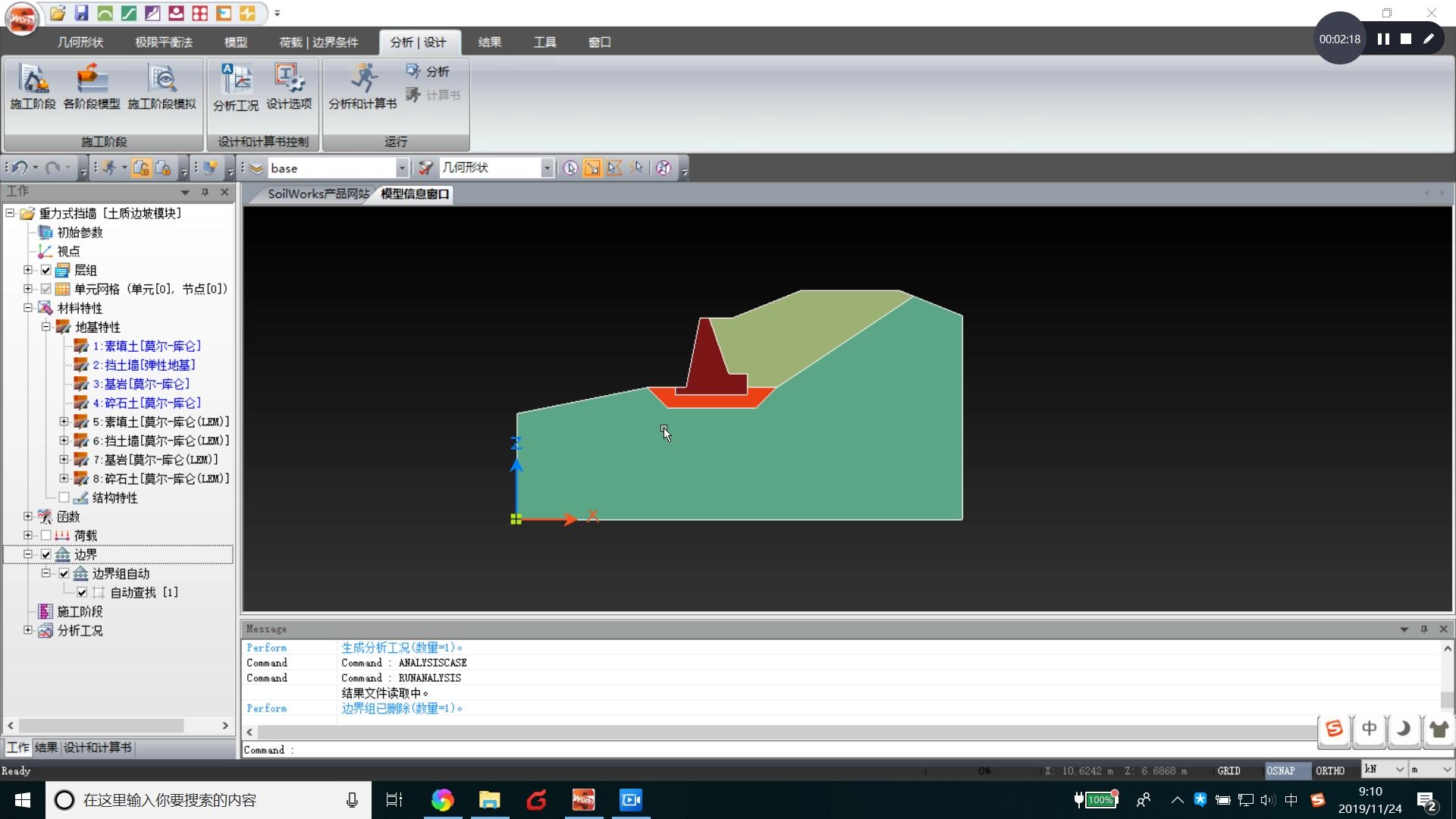This screenshot has height=819, width=1456.
Task: Click the small 分析 run button
Action: coord(428,71)
